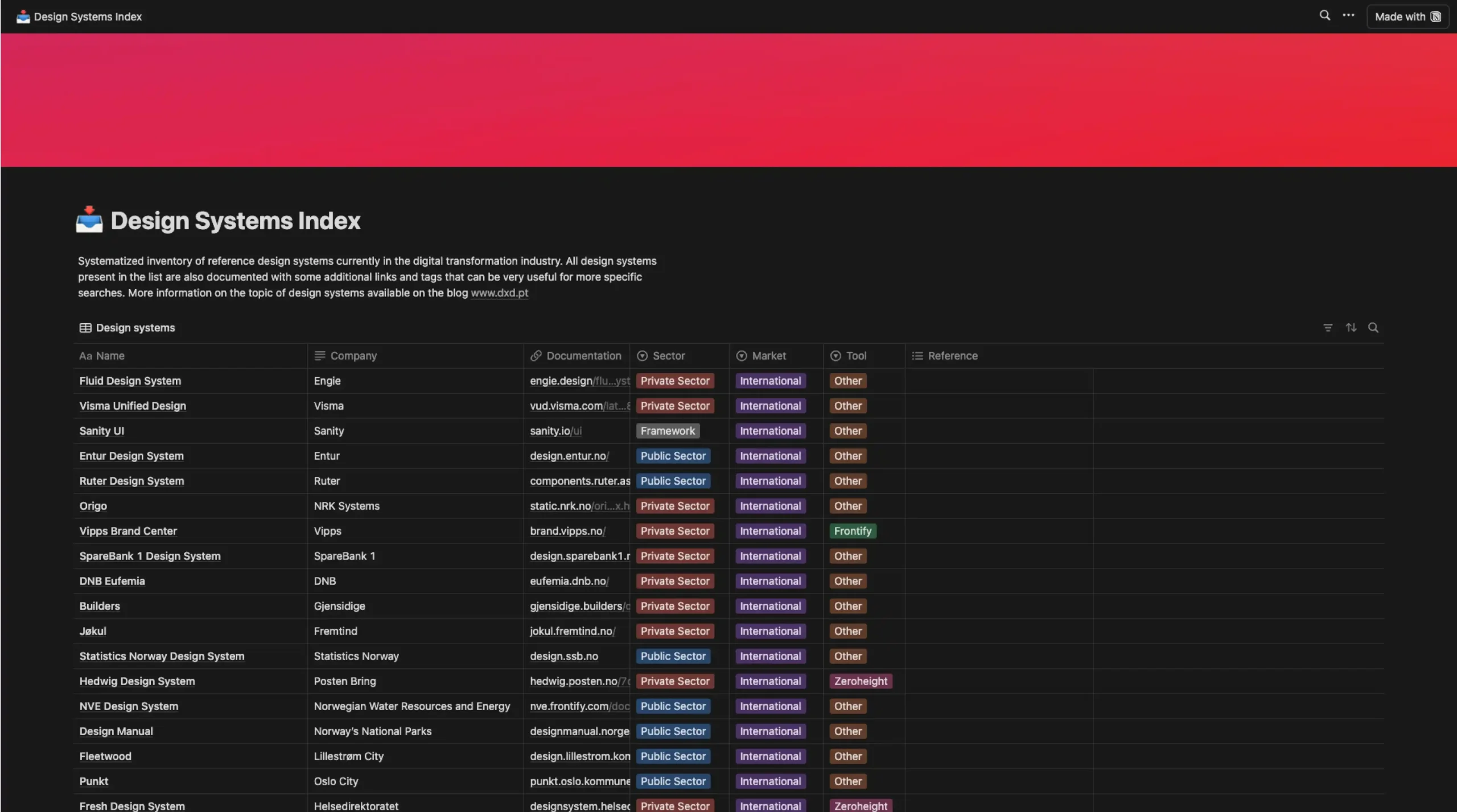This screenshot has height=812, width=1457.
Task: Click the Oslo City company cell
Action: pos(415,781)
